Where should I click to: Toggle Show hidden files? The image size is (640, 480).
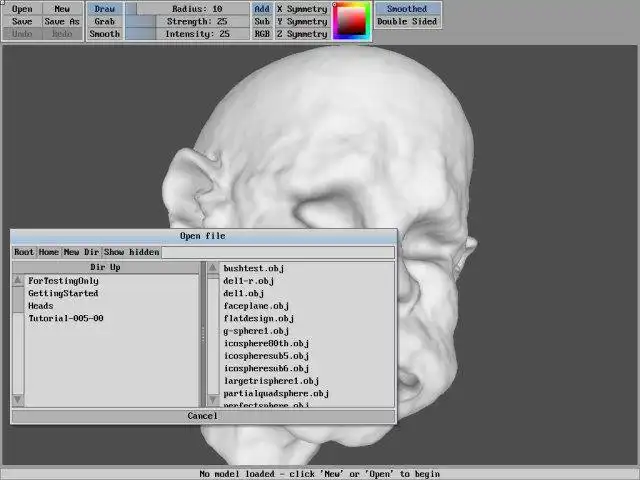pos(131,252)
